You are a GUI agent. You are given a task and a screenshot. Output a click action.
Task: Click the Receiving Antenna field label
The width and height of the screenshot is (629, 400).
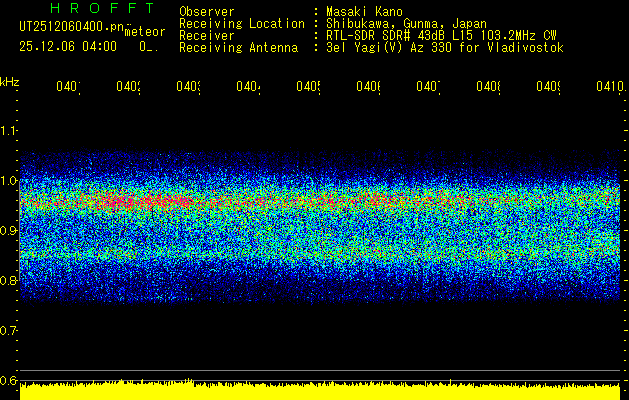pyautogui.click(x=240, y=47)
